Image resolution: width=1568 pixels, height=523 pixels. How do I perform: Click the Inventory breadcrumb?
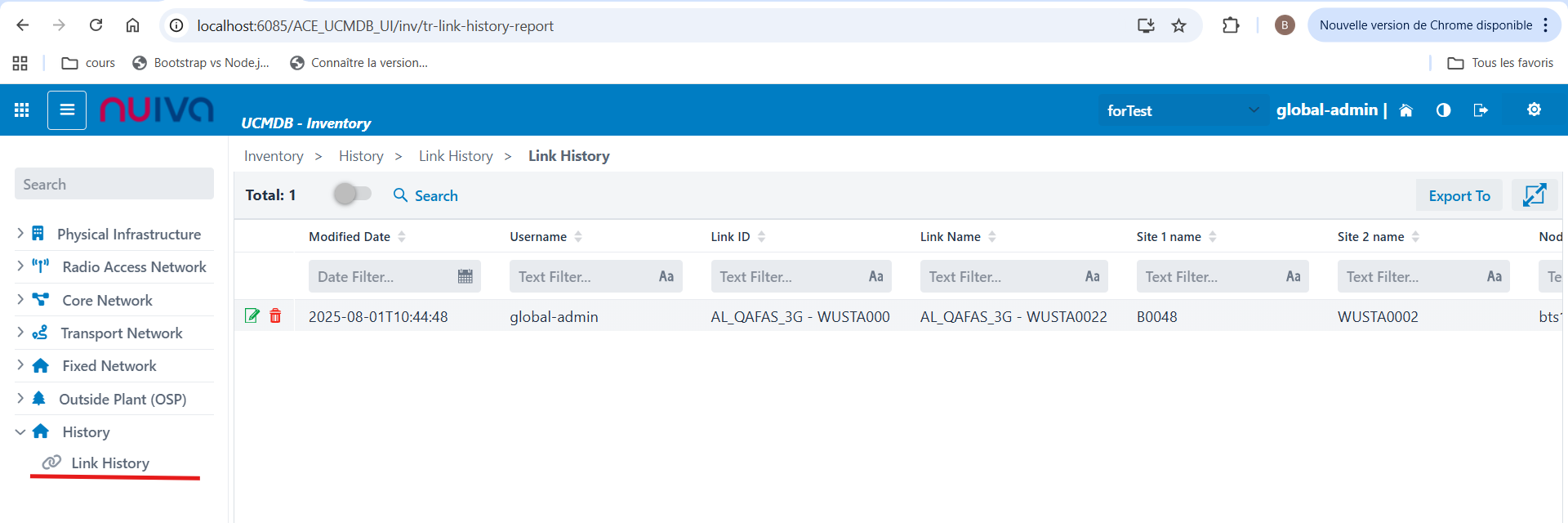pyautogui.click(x=274, y=156)
